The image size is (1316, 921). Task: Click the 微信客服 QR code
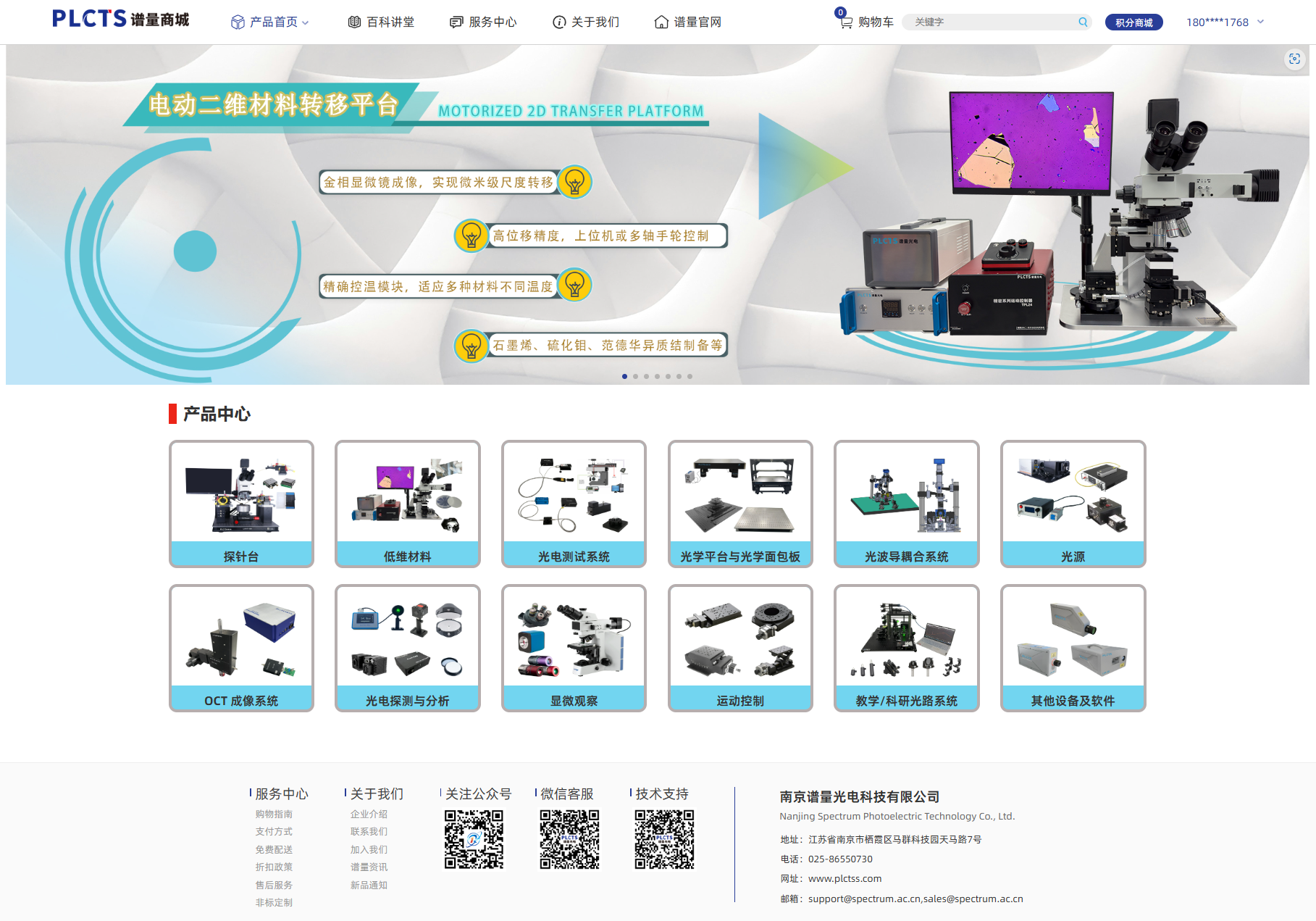click(569, 837)
